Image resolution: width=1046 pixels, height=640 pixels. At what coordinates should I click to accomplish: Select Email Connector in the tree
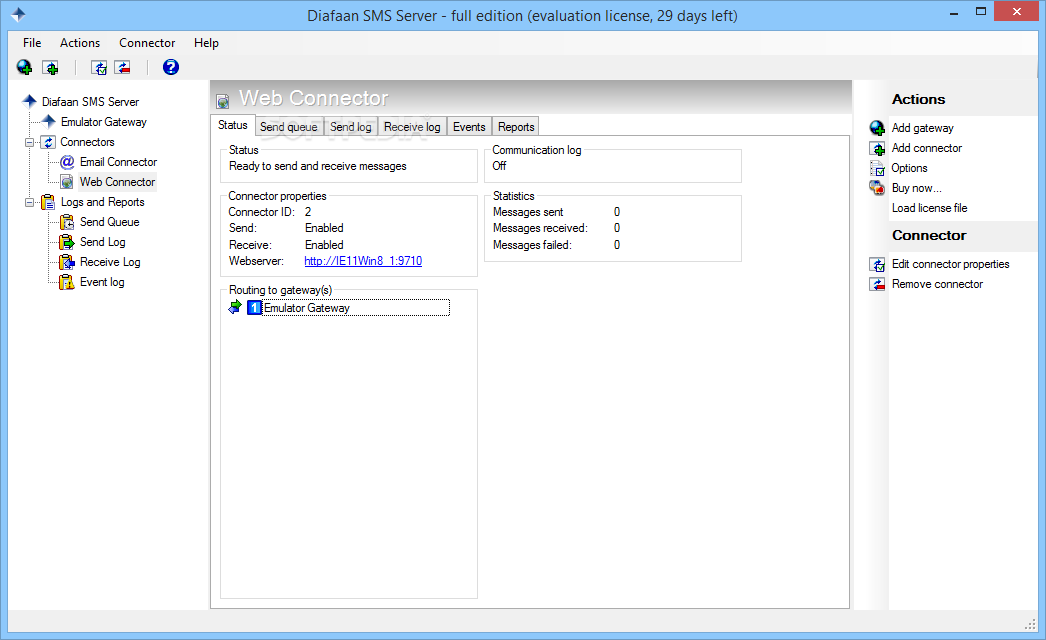(x=118, y=162)
